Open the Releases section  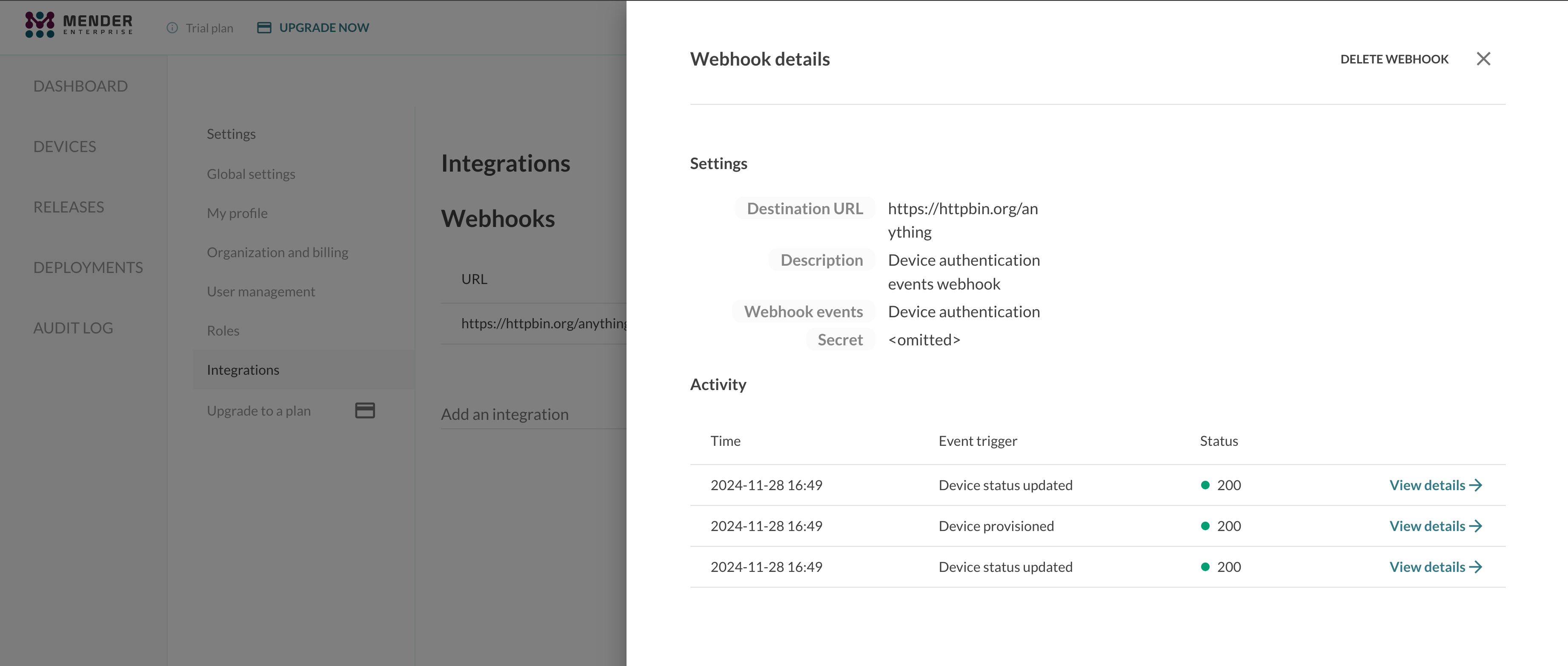click(x=68, y=207)
